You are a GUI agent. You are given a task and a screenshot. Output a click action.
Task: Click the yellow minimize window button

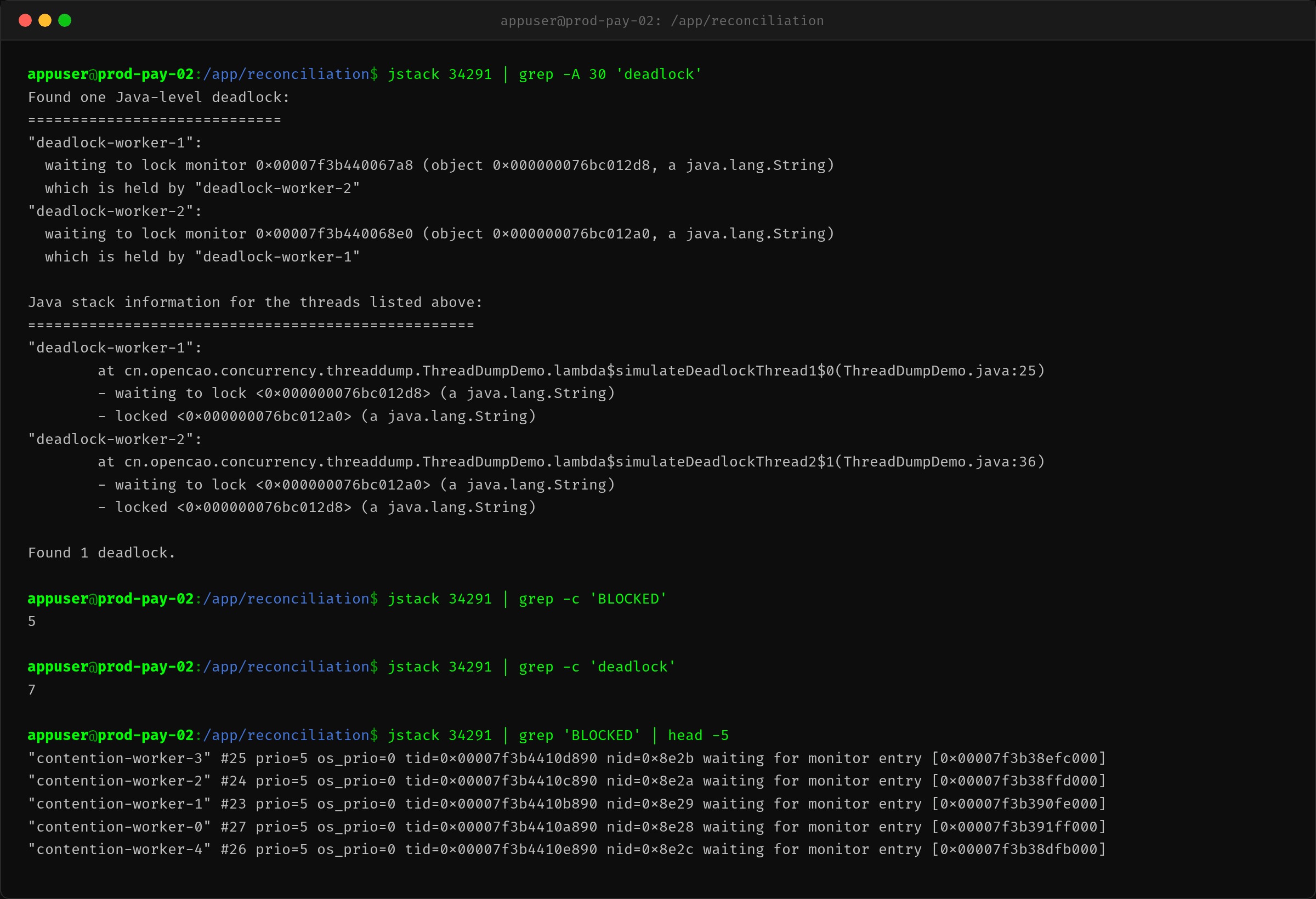coord(45,20)
